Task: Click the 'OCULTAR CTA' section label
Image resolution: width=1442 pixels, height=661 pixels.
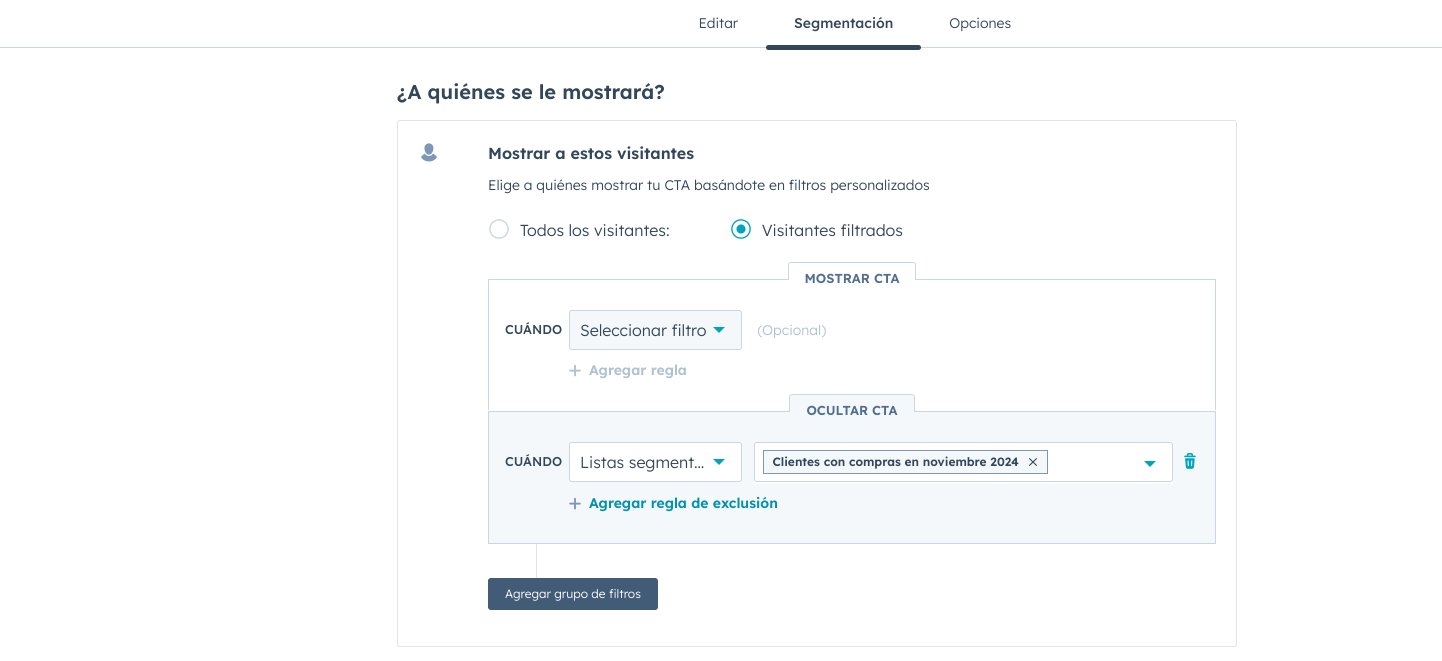Action: point(852,411)
